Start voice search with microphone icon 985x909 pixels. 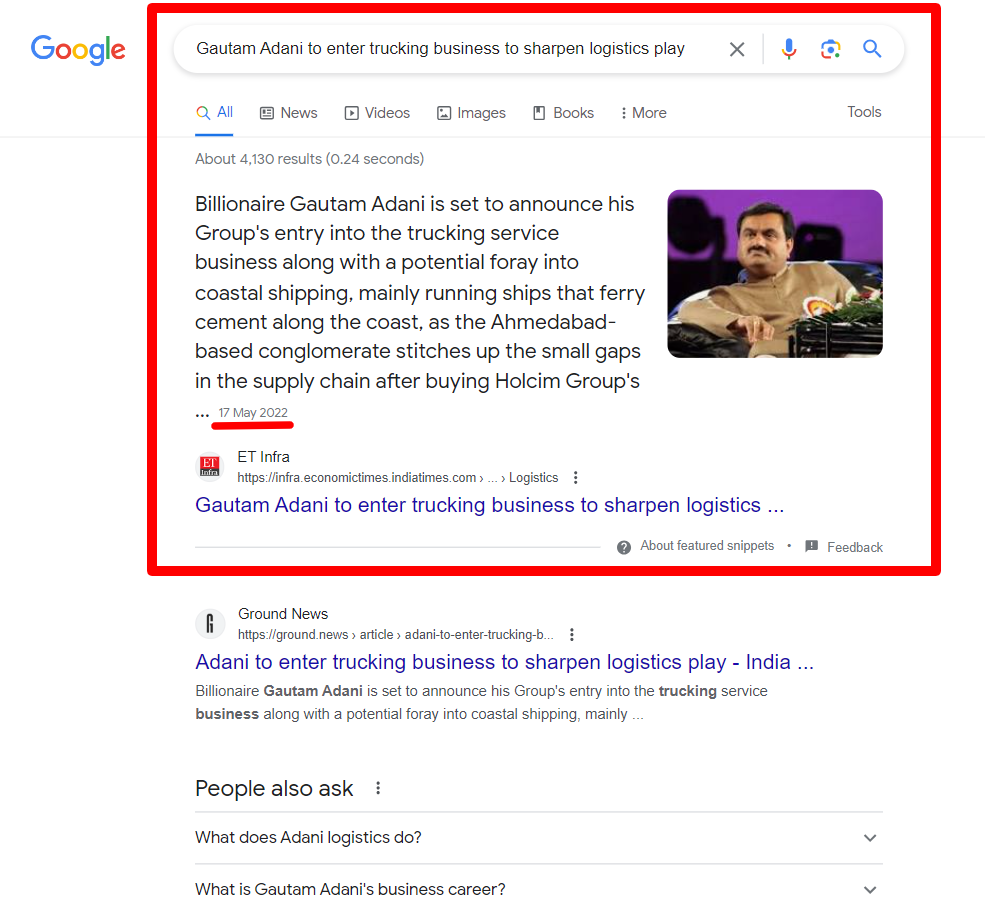tap(789, 49)
